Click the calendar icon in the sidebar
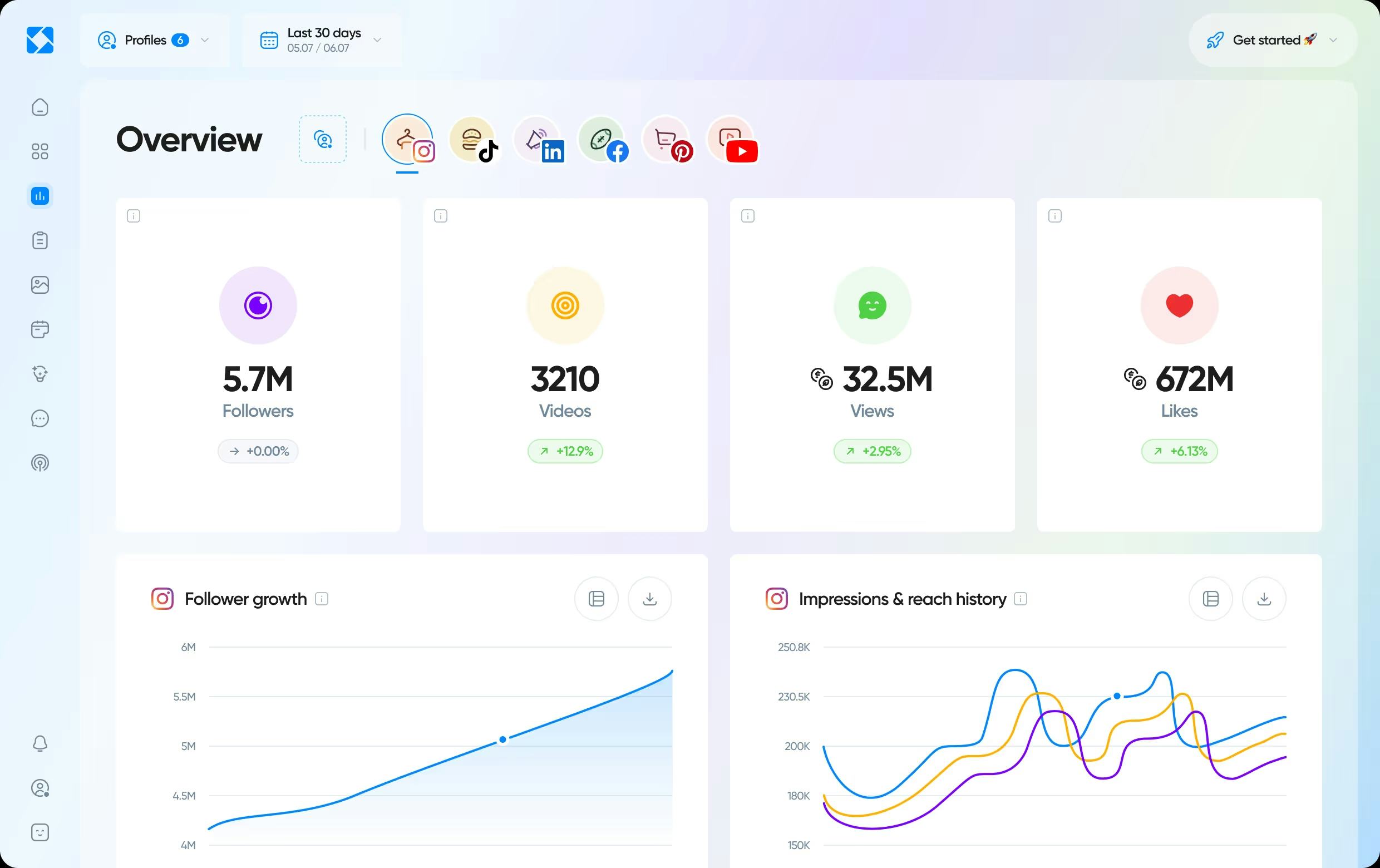 [x=40, y=329]
